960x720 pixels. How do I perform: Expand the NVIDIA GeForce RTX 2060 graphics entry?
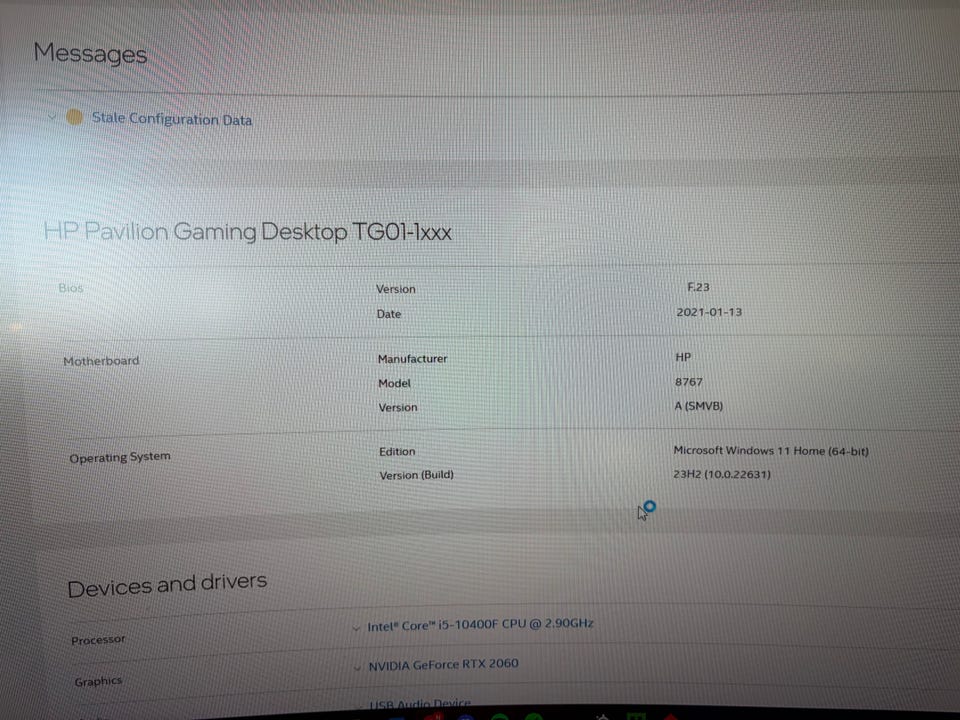(x=357, y=667)
